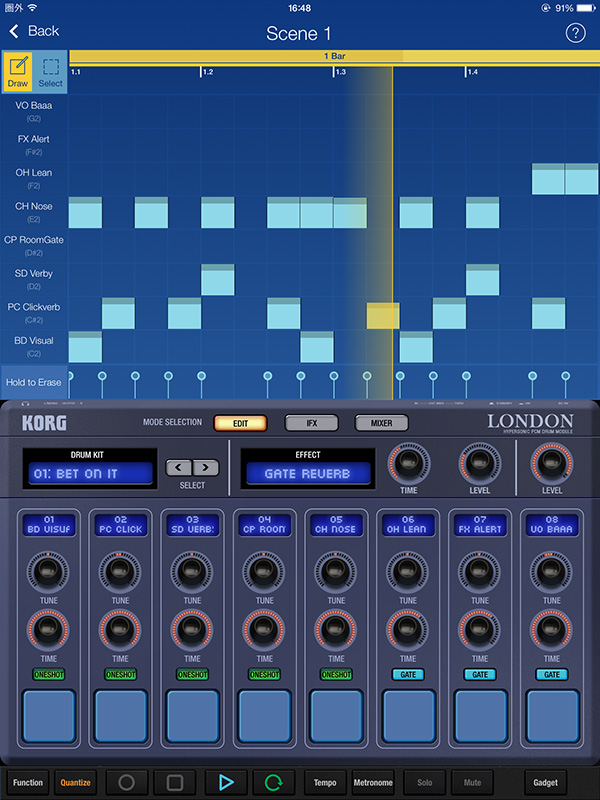Toggle the Metronome button
600x800 pixels.
tap(373, 782)
